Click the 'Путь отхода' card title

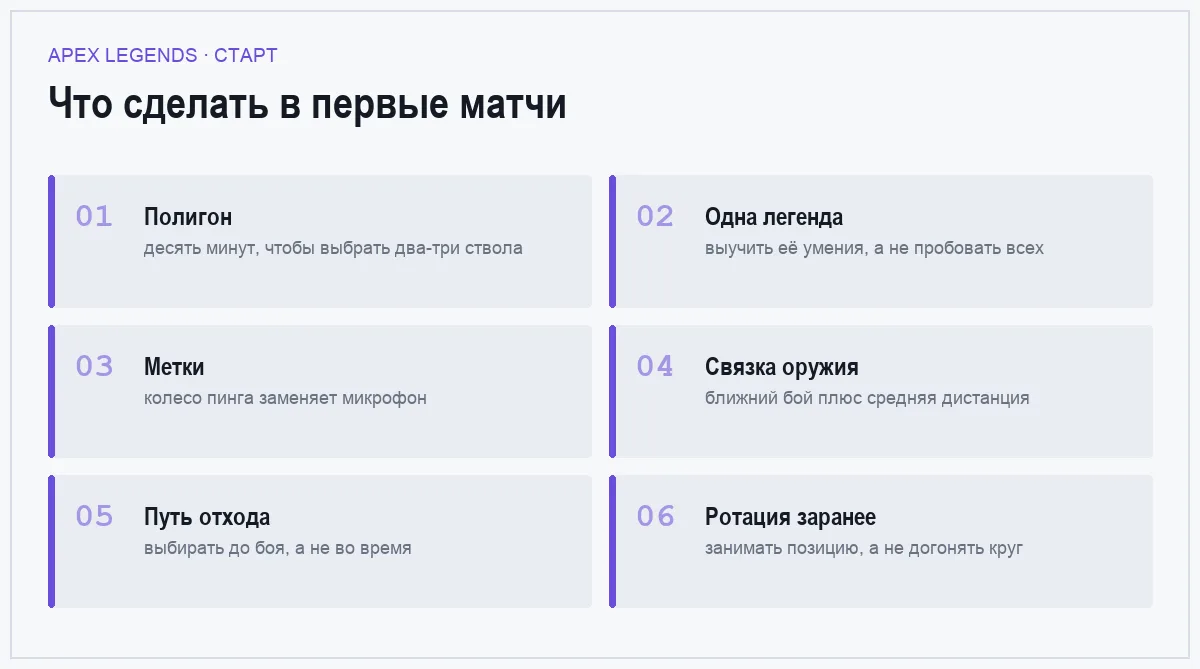point(207,517)
